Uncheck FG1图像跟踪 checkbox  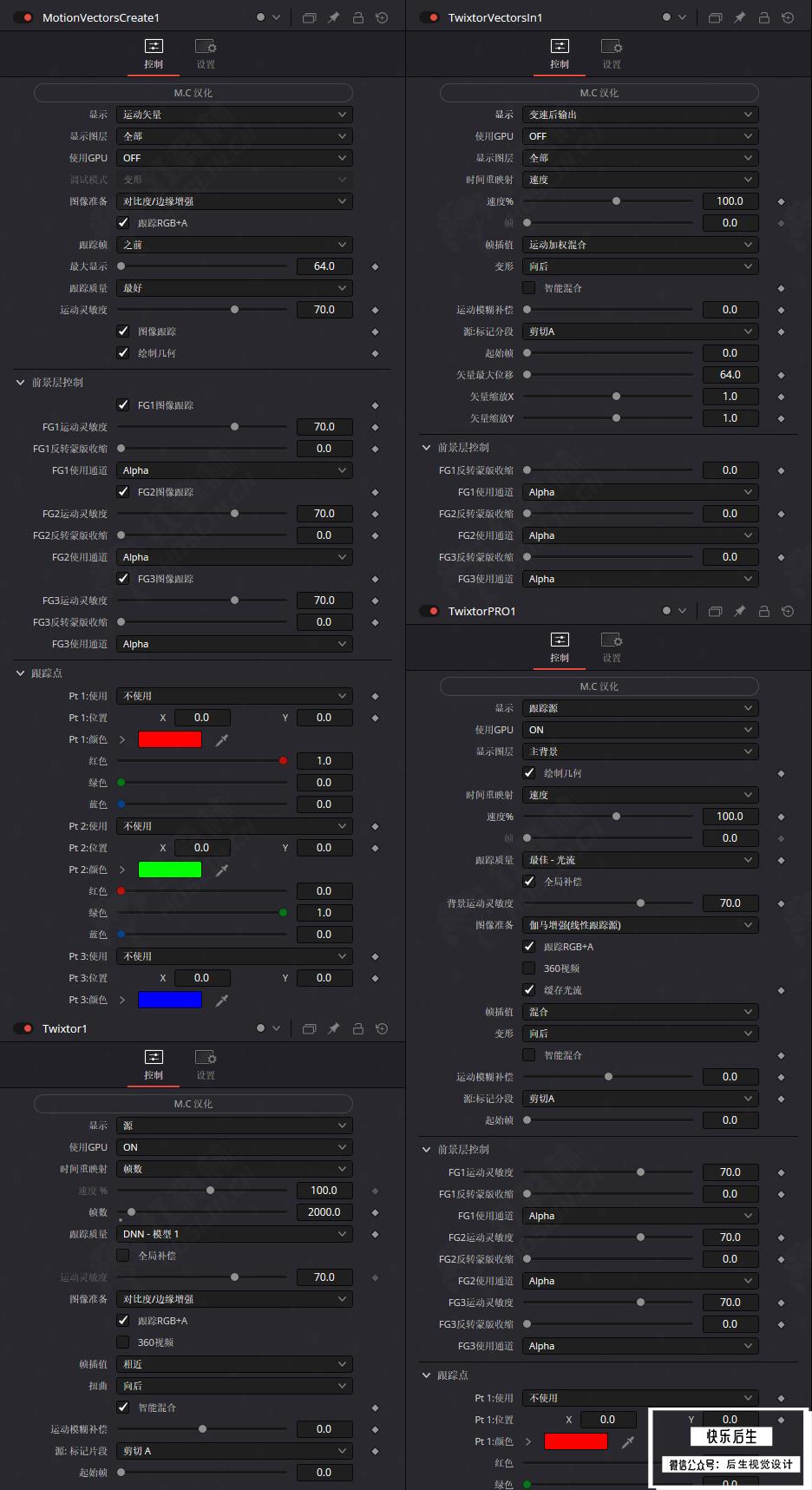(123, 405)
